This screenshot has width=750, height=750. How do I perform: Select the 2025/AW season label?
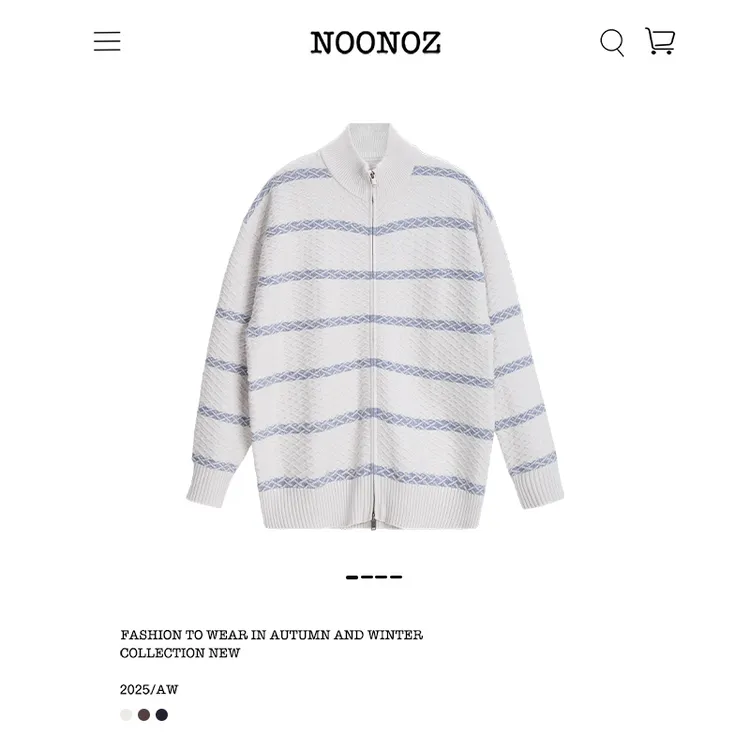149,690
